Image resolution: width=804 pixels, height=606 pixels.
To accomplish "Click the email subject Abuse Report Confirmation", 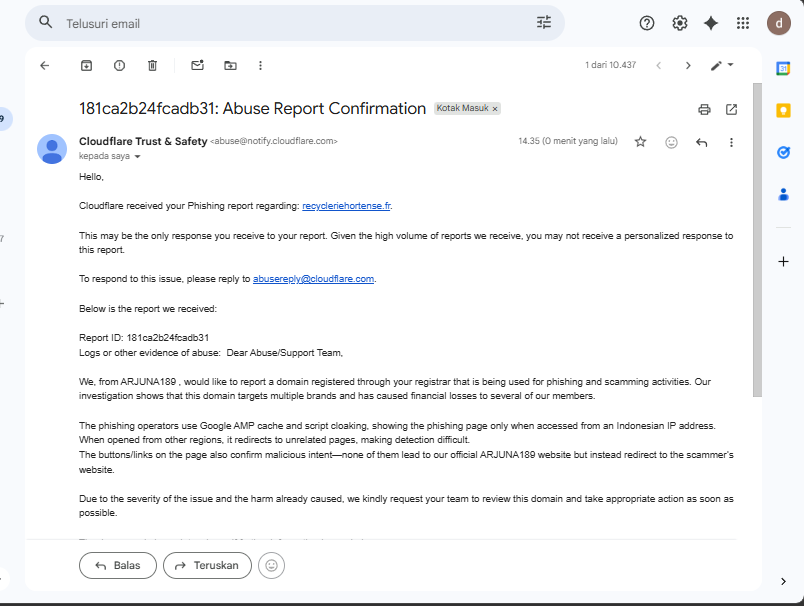I will click(x=252, y=109).
